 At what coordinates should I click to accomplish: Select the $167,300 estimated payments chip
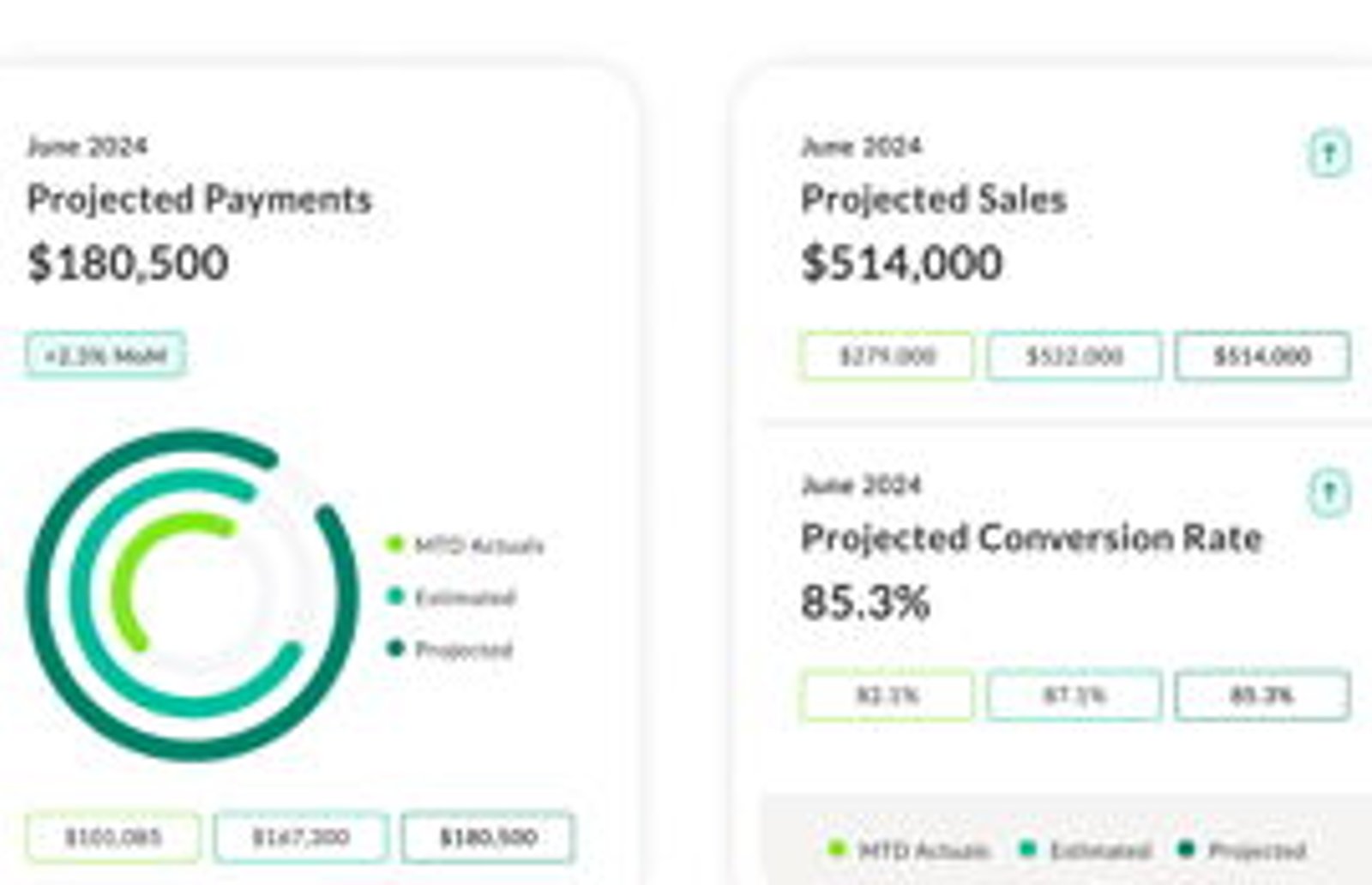tap(301, 837)
